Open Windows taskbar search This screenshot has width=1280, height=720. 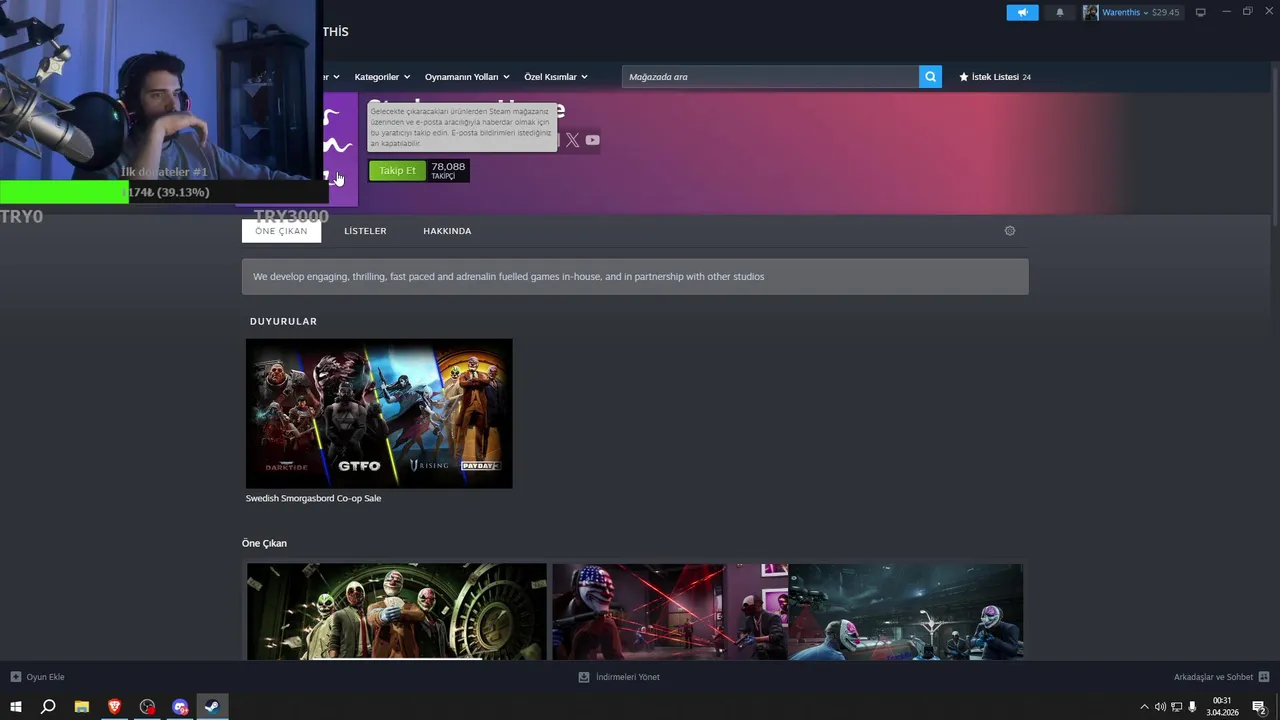click(48, 707)
